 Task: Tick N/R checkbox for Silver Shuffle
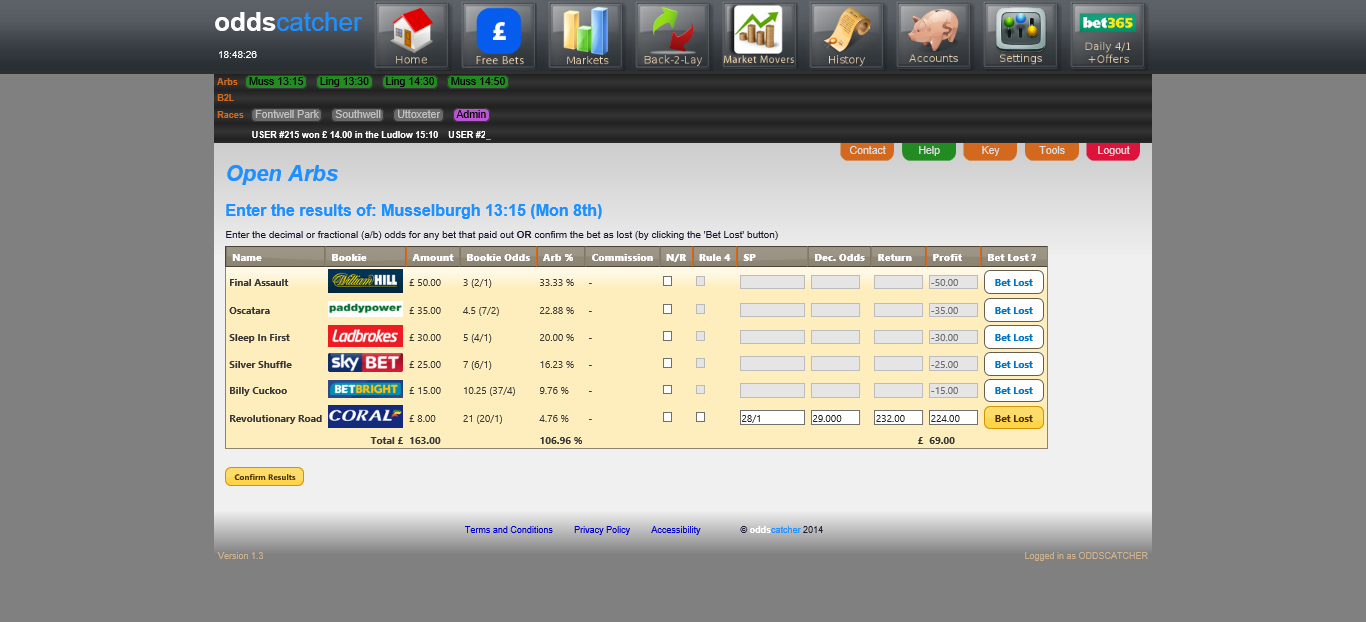pyautogui.click(x=668, y=363)
